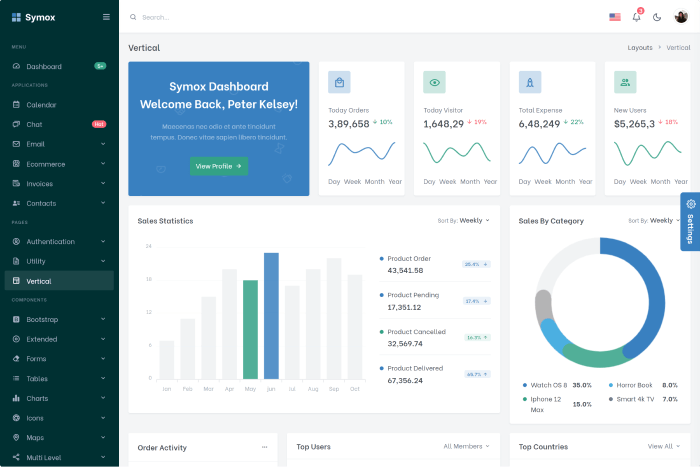This screenshot has width=700, height=467.
Task: Click the Maps pin icon in sidebar
Action: point(16,438)
